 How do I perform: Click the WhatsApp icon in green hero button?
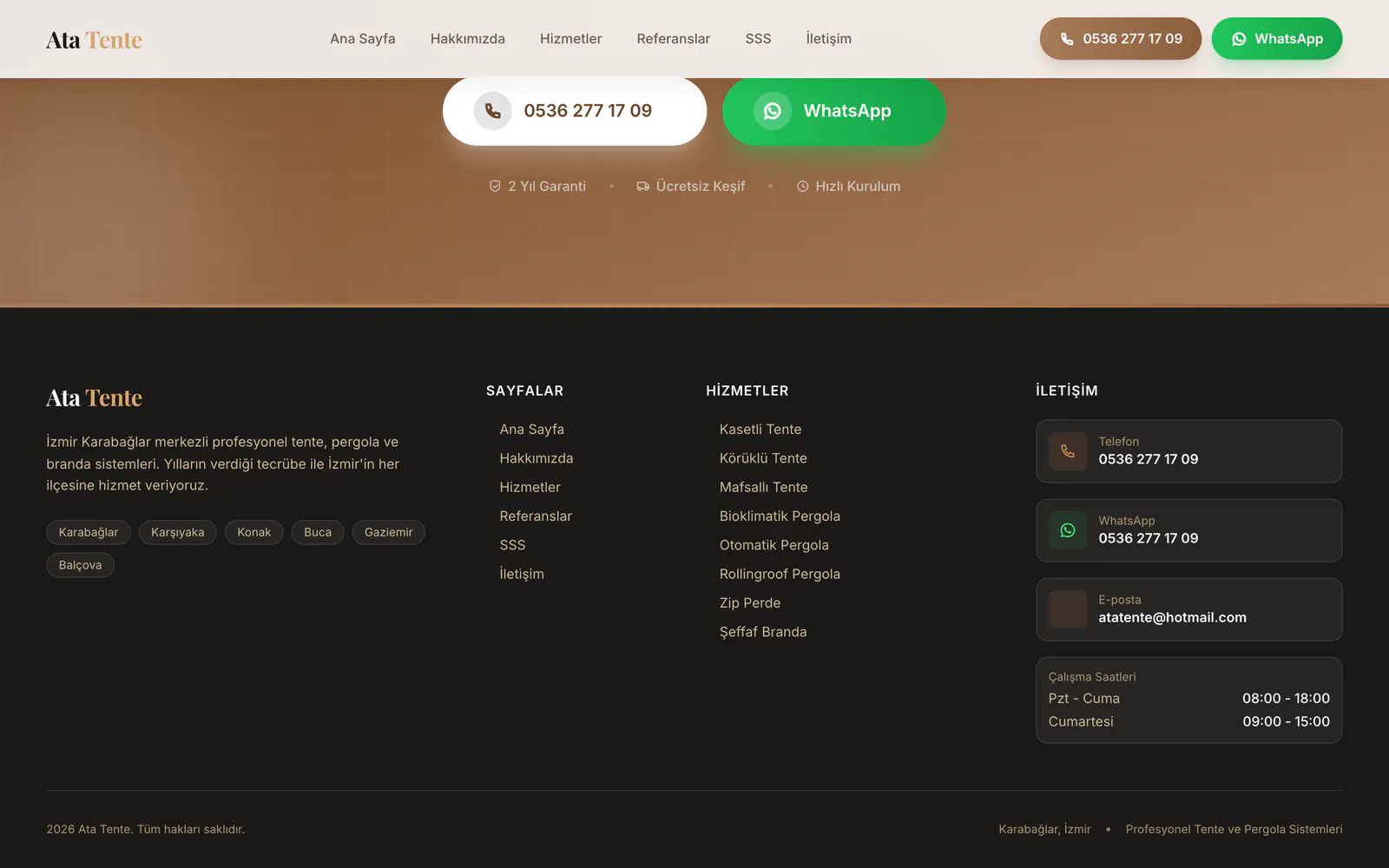pyautogui.click(x=772, y=111)
